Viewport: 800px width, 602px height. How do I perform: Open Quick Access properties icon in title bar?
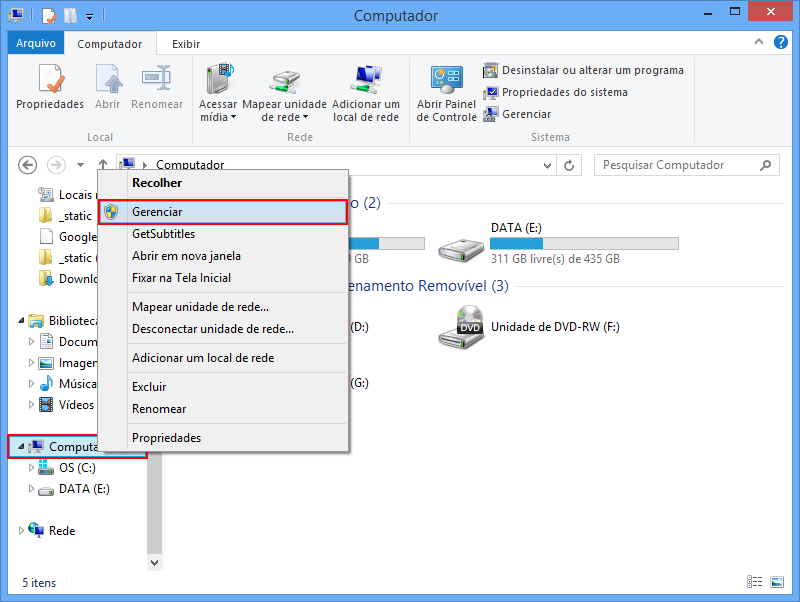(x=49, y=15)
